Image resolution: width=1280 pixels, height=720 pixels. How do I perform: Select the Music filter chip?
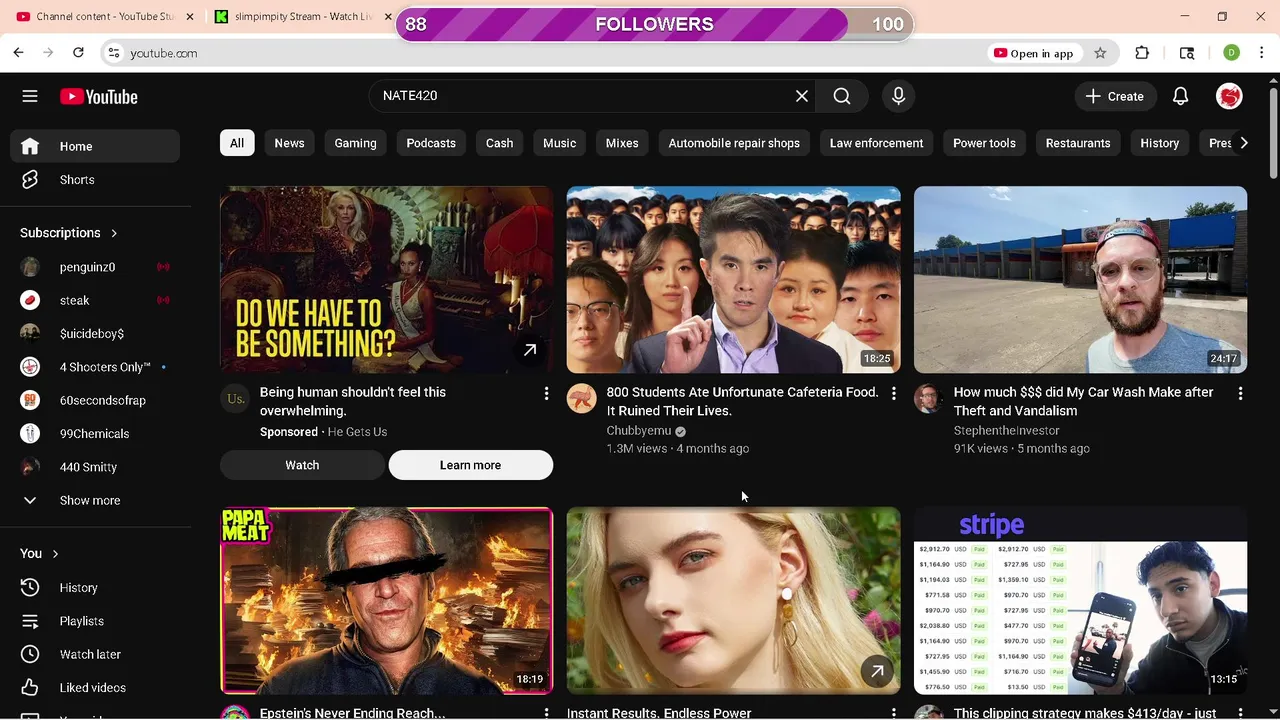(559, 143)
